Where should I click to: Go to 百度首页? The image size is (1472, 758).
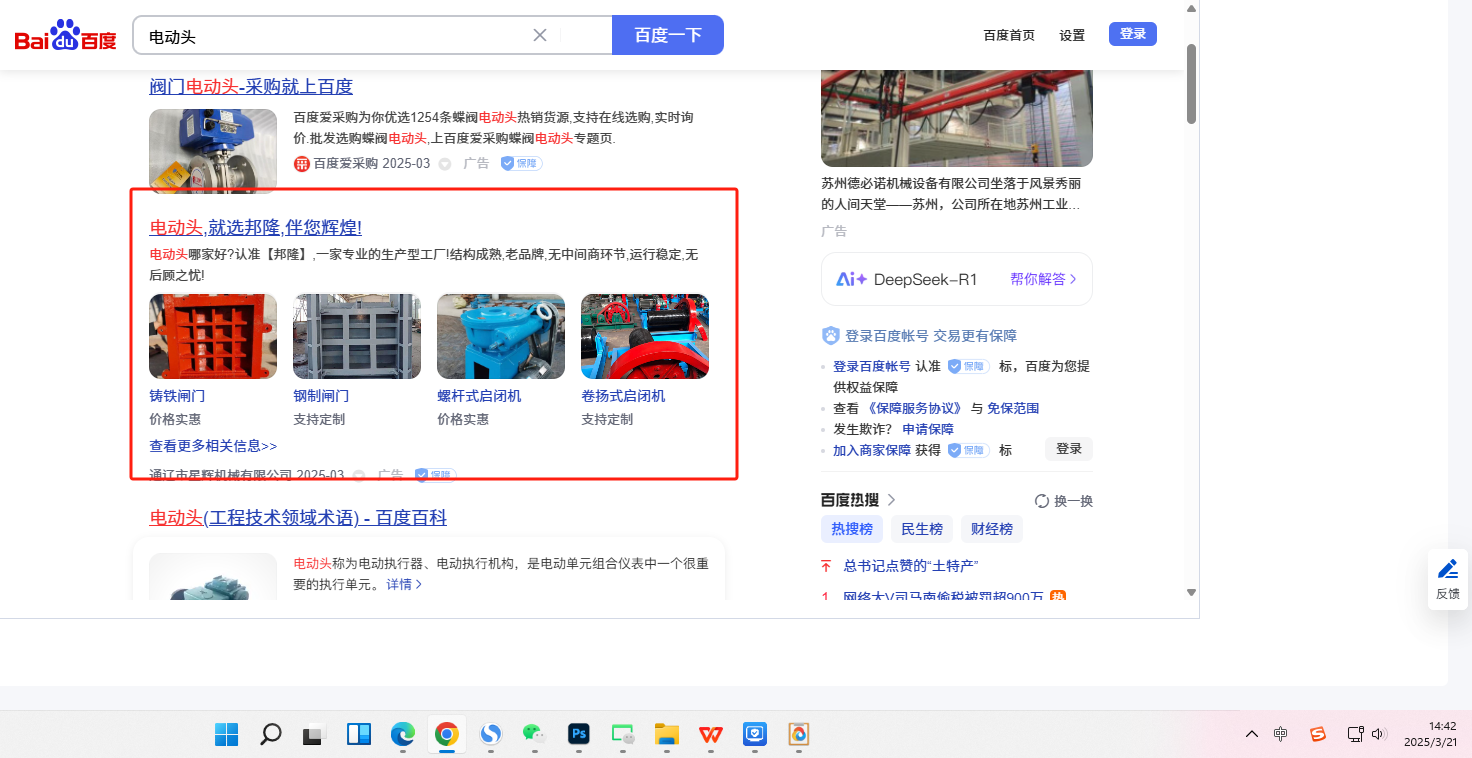point(1009,35)
